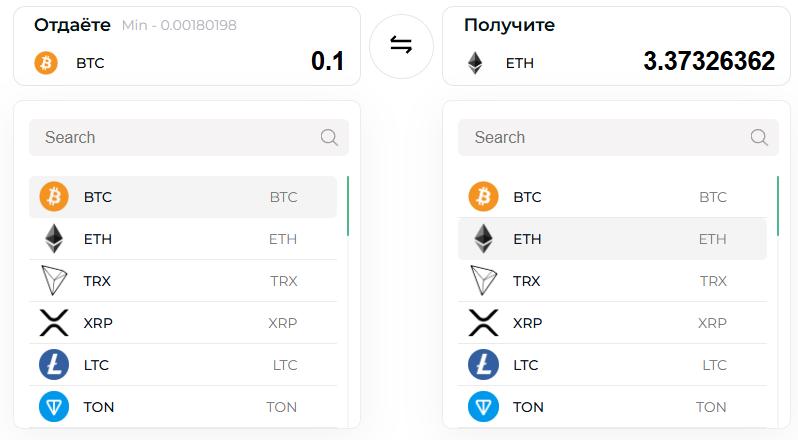Viewport: 798px width, 440px height.
Task: Click Litecoin logo in the left list
Action: (52, 365)
